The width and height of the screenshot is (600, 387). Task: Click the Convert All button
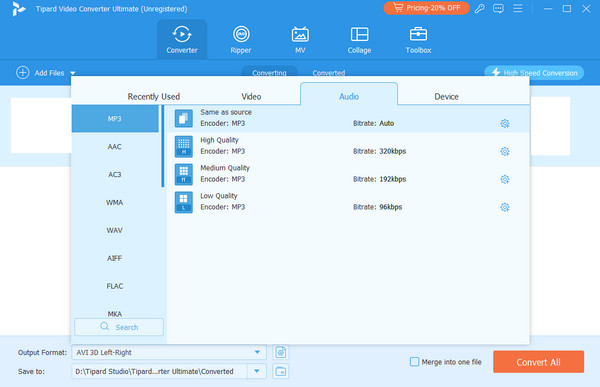538,362
